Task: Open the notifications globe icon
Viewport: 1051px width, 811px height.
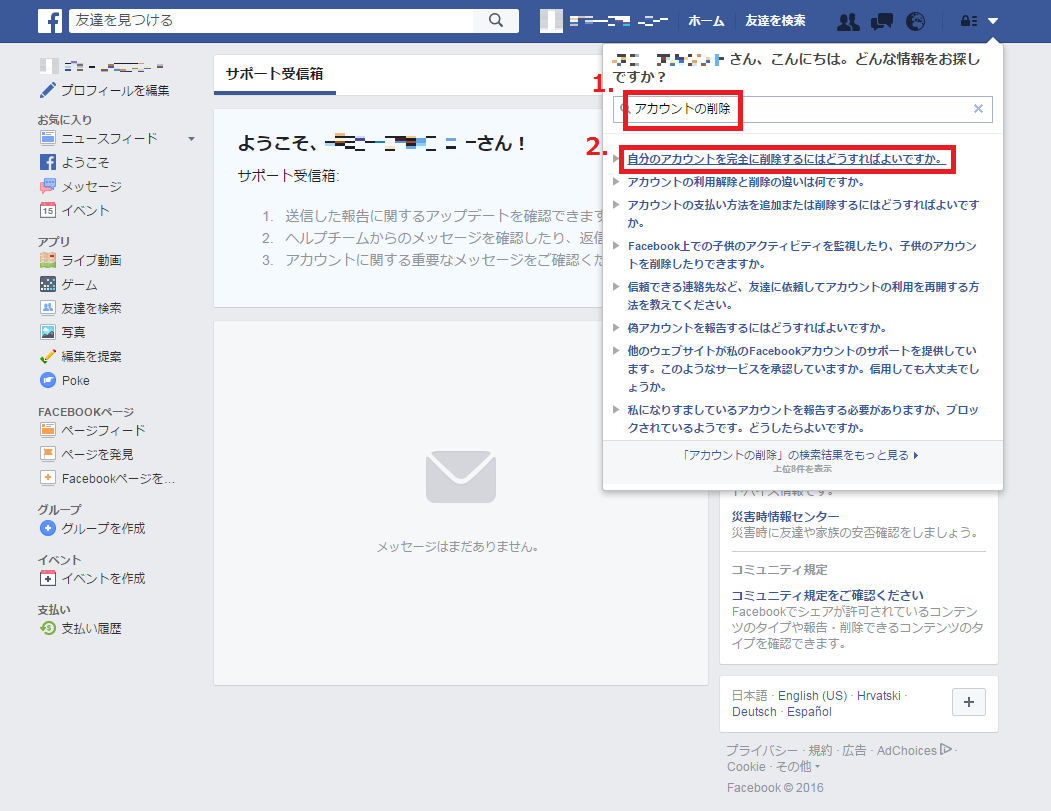Action: [x=915, y=21]
